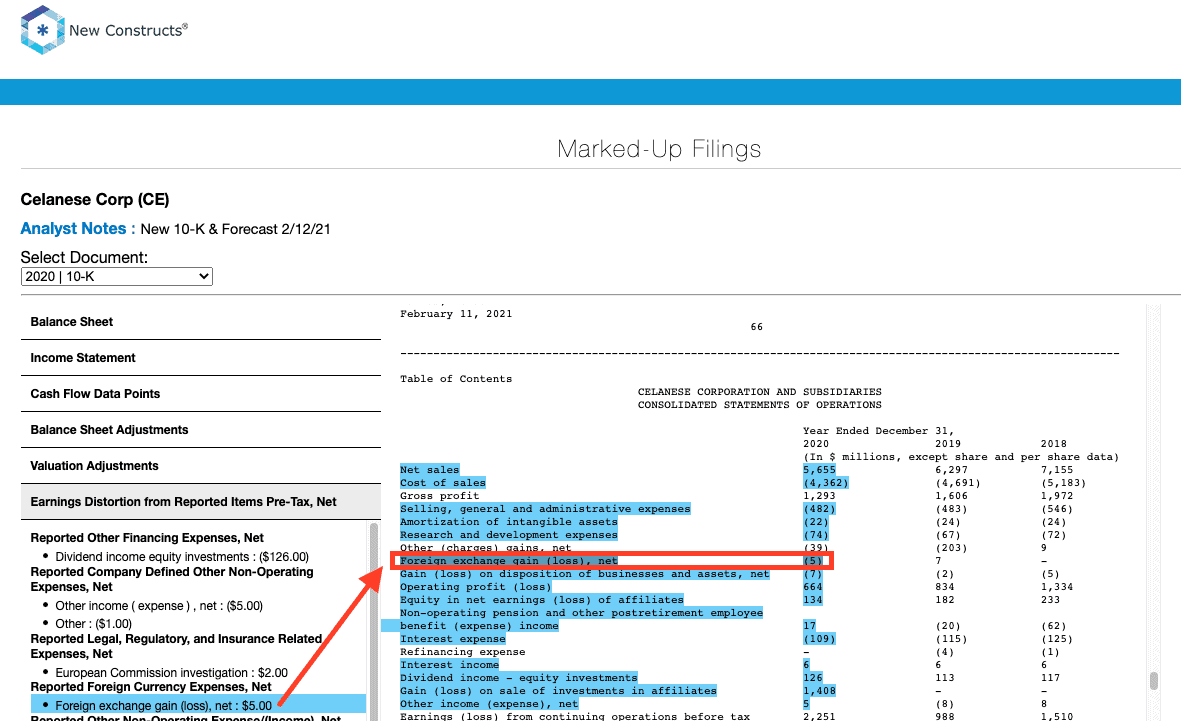Screen dimensions: 1181x721
Task: Expand the Cash Flow Data Points section
Action: click(200, 394)
